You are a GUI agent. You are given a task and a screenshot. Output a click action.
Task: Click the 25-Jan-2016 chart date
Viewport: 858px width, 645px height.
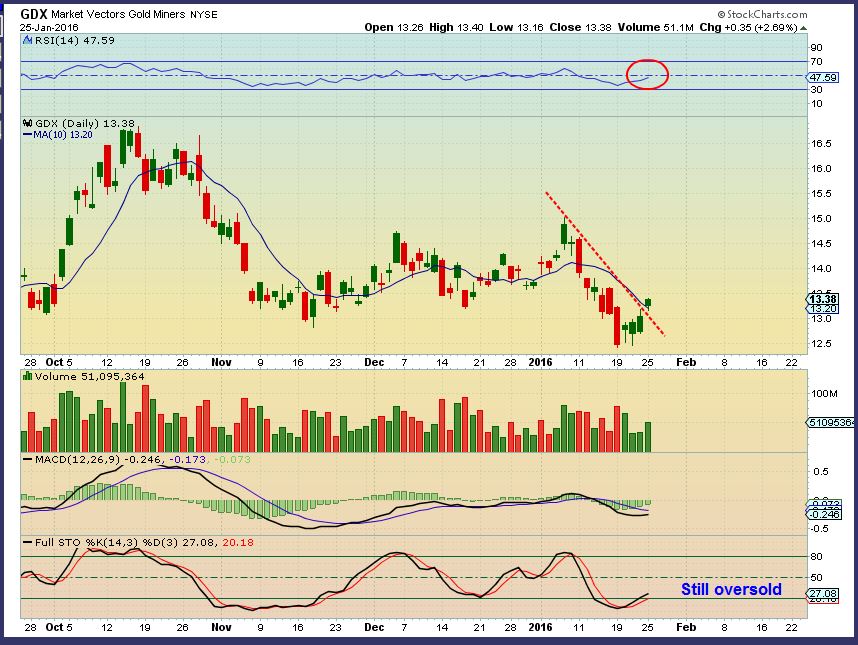(x=49, y=27)
